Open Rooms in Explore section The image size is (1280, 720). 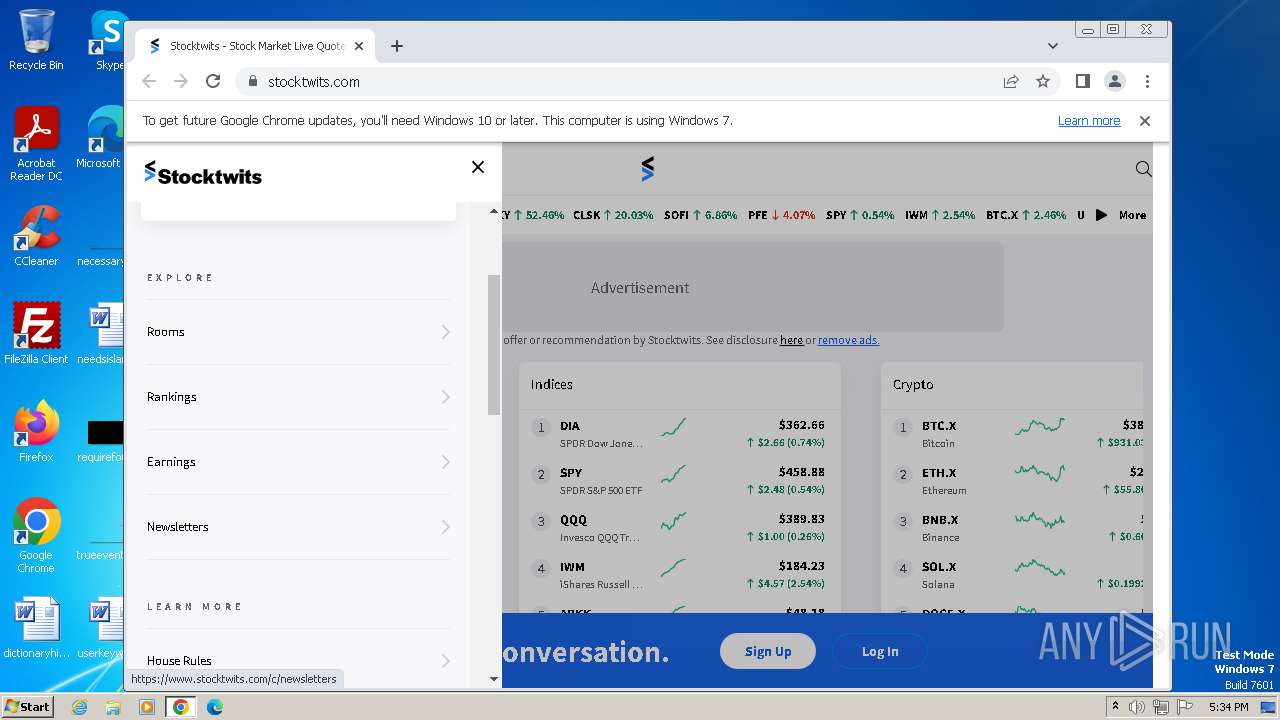coord(298,332)
